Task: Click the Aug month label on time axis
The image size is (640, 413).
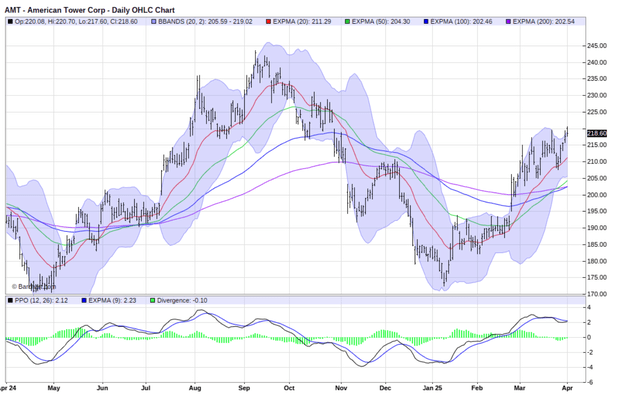Action: pyautogui.click(x=195, y=388)
